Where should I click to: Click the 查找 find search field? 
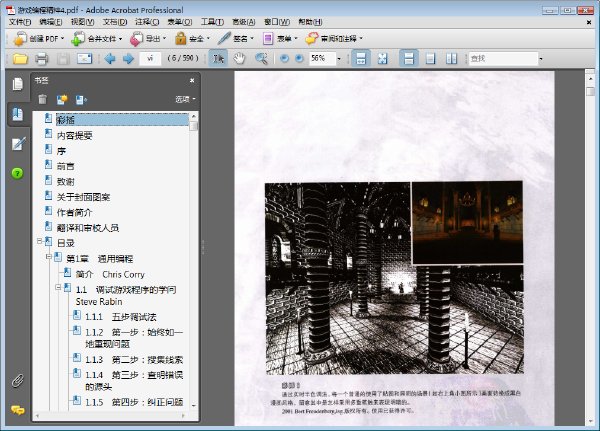[503, 58]
